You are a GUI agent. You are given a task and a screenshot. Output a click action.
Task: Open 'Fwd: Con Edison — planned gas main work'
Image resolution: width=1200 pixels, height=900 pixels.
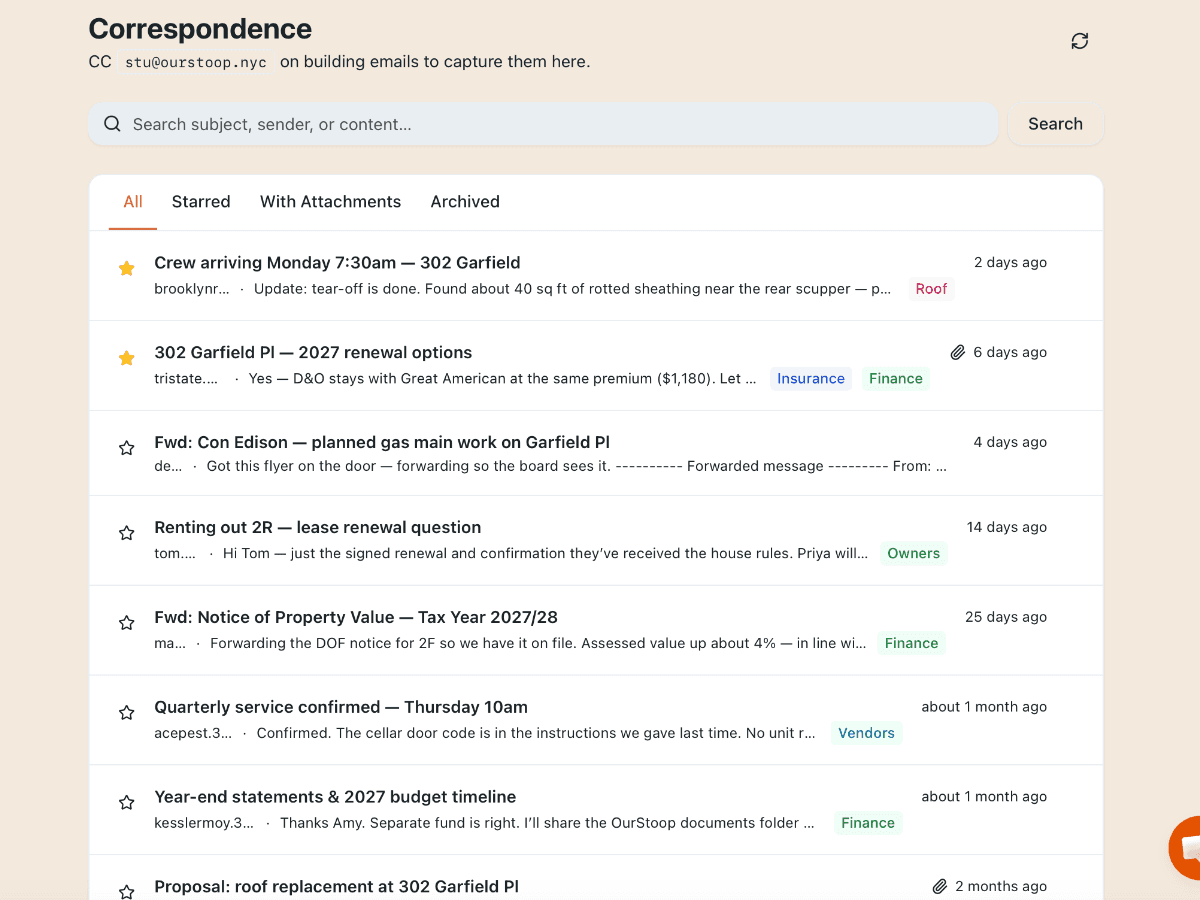382,443
